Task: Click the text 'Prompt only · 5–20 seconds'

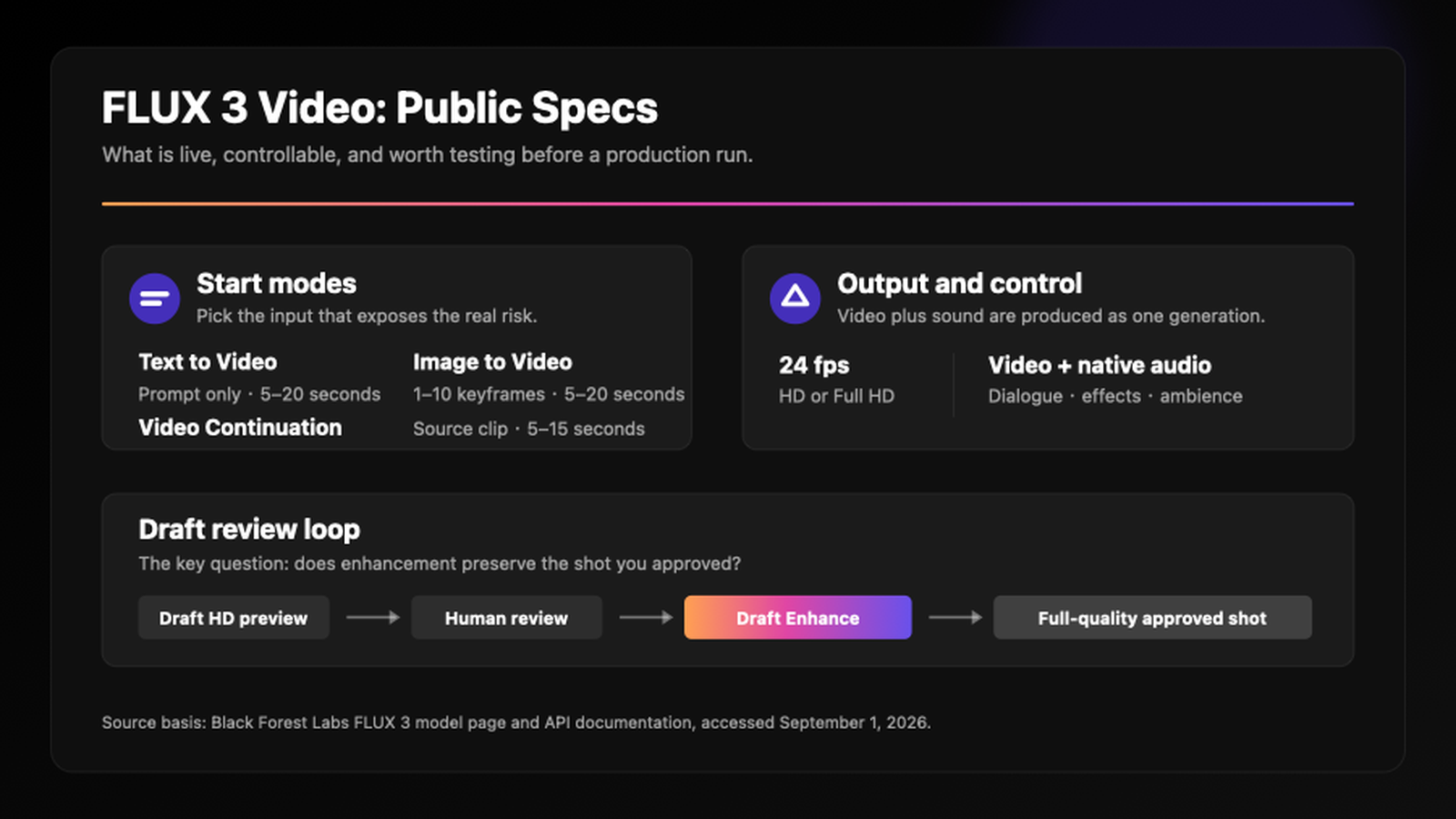Action: 259,395
